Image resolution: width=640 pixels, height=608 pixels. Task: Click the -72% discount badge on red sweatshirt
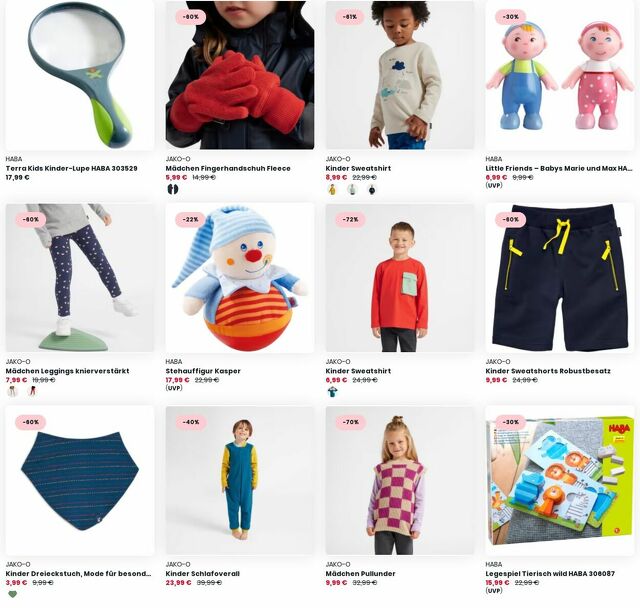[x=350, y=220]
